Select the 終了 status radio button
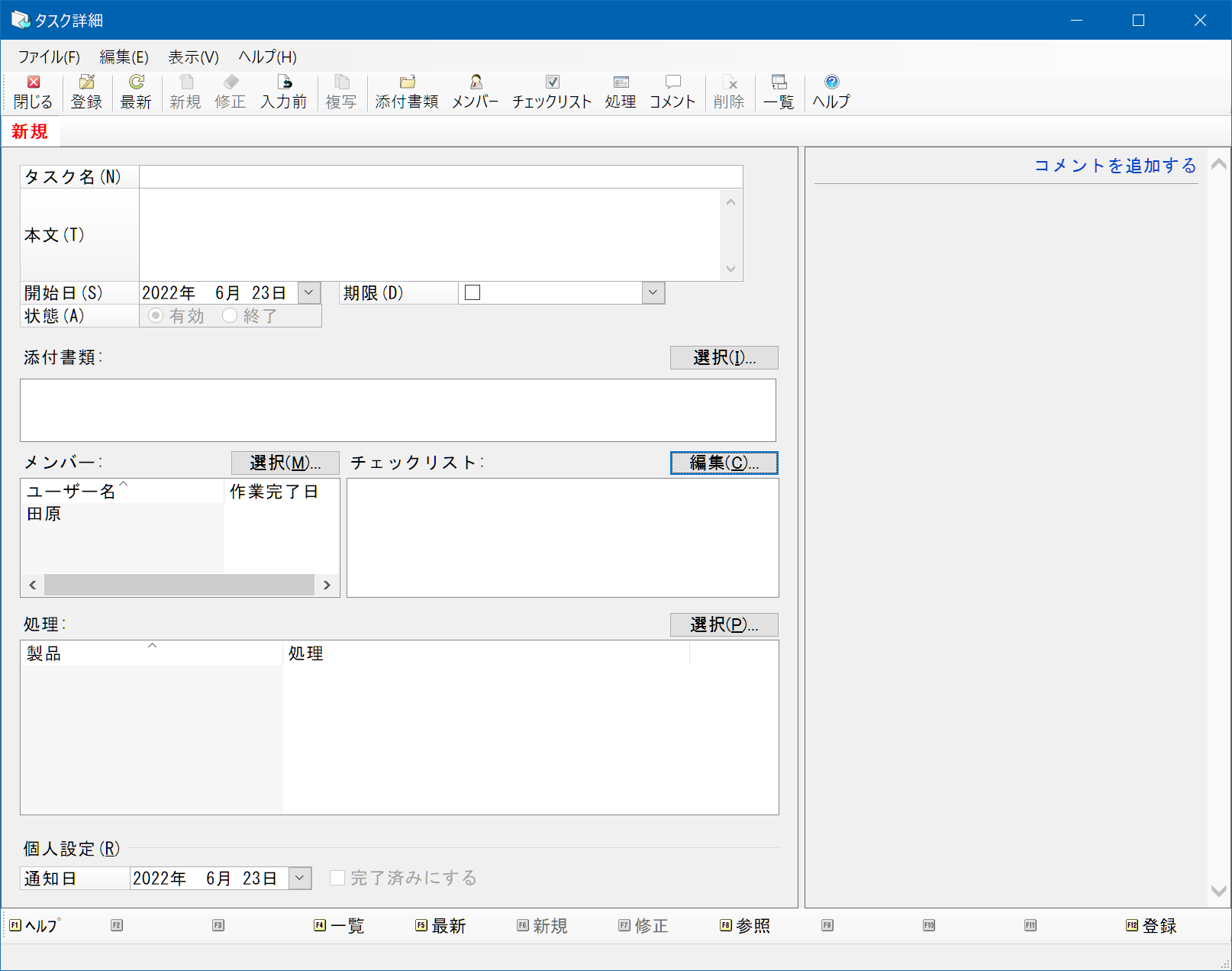The height and width of the screenshot is (971, 1232). [230, 315]
